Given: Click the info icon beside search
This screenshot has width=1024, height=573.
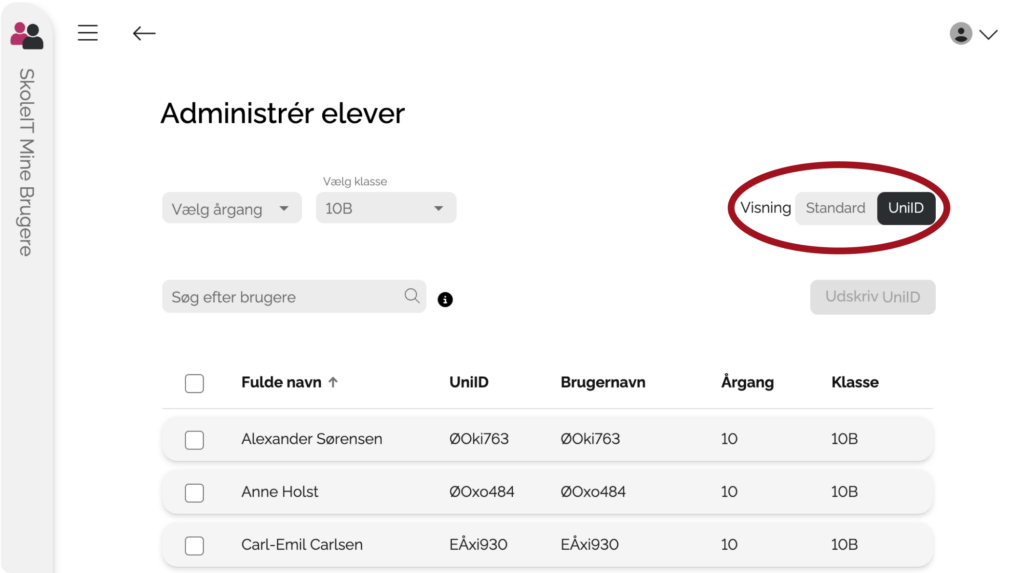Looking at the screenshot, I should pyautogui.click(x=446, y=299).
